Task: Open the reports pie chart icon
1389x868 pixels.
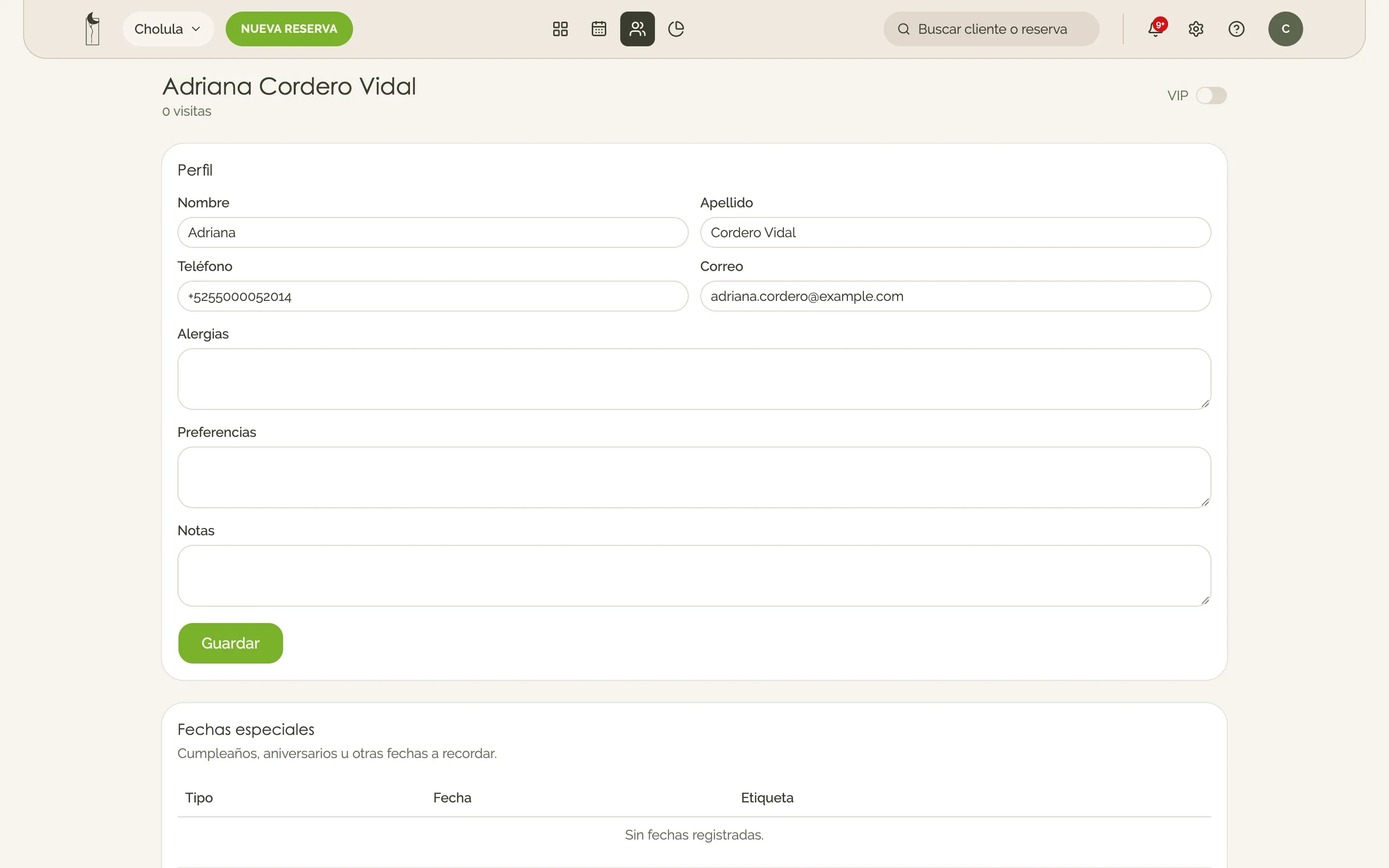Action: click(x=676, y=29)
